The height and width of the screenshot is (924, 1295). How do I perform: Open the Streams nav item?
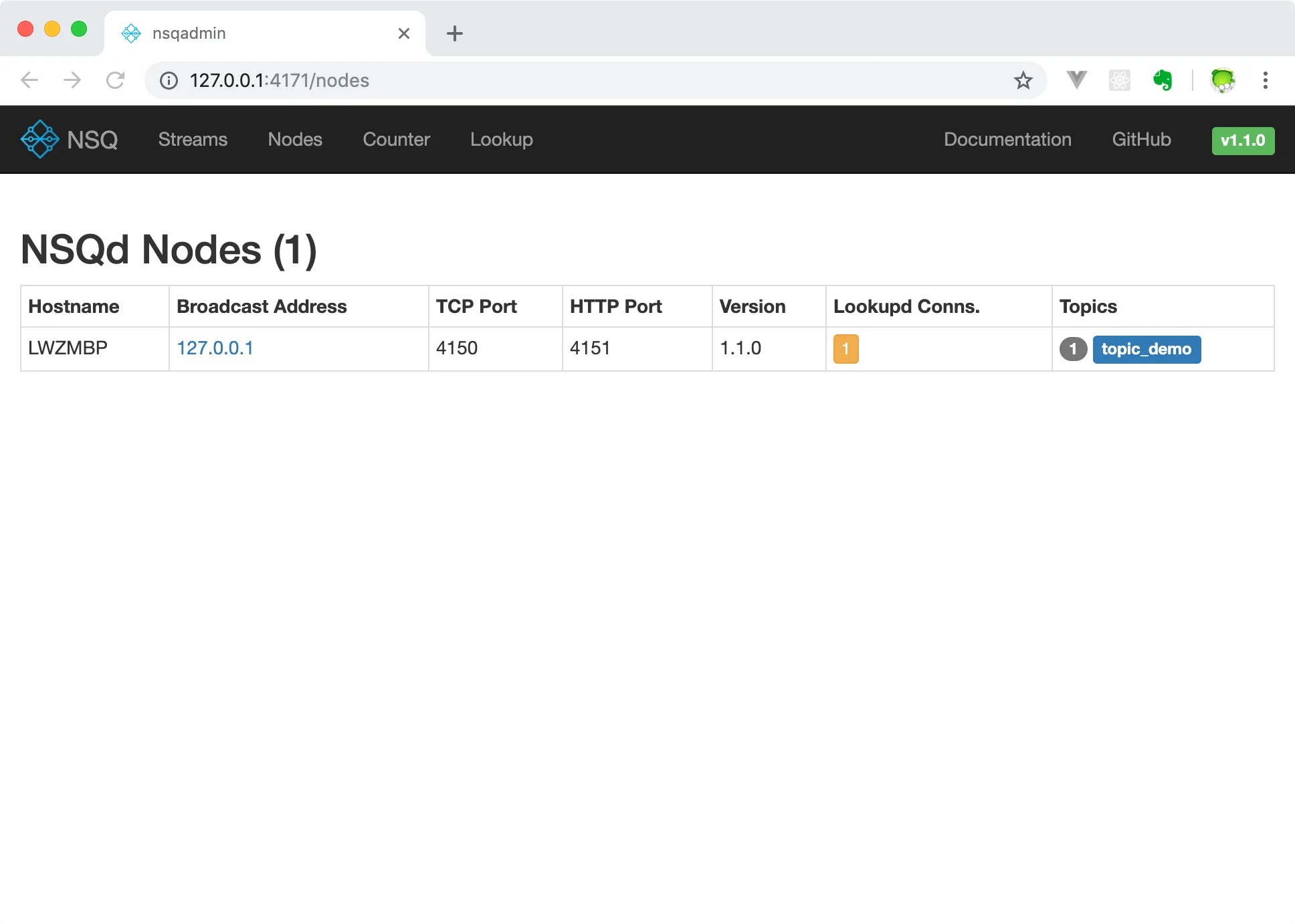[193, 139]
